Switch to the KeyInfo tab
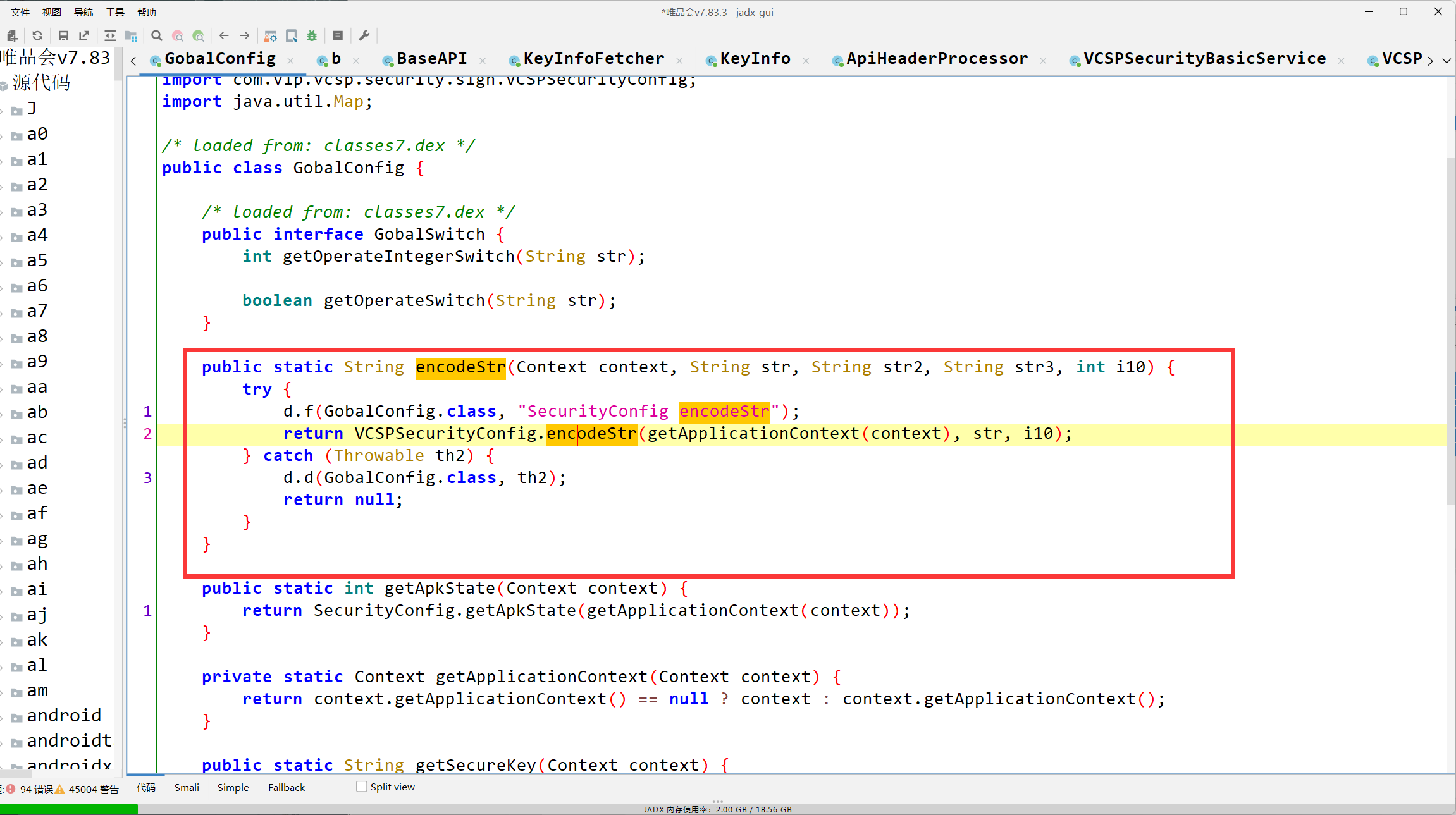This screenshot has height=815, width=1456. point(755,59)
